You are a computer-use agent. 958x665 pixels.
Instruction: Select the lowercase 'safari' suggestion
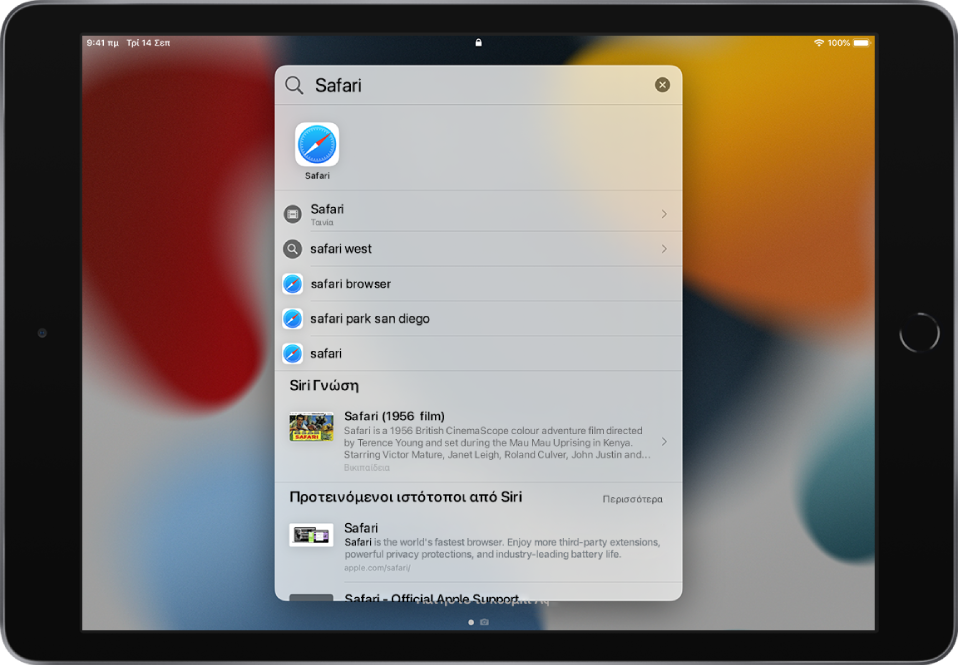478,353
